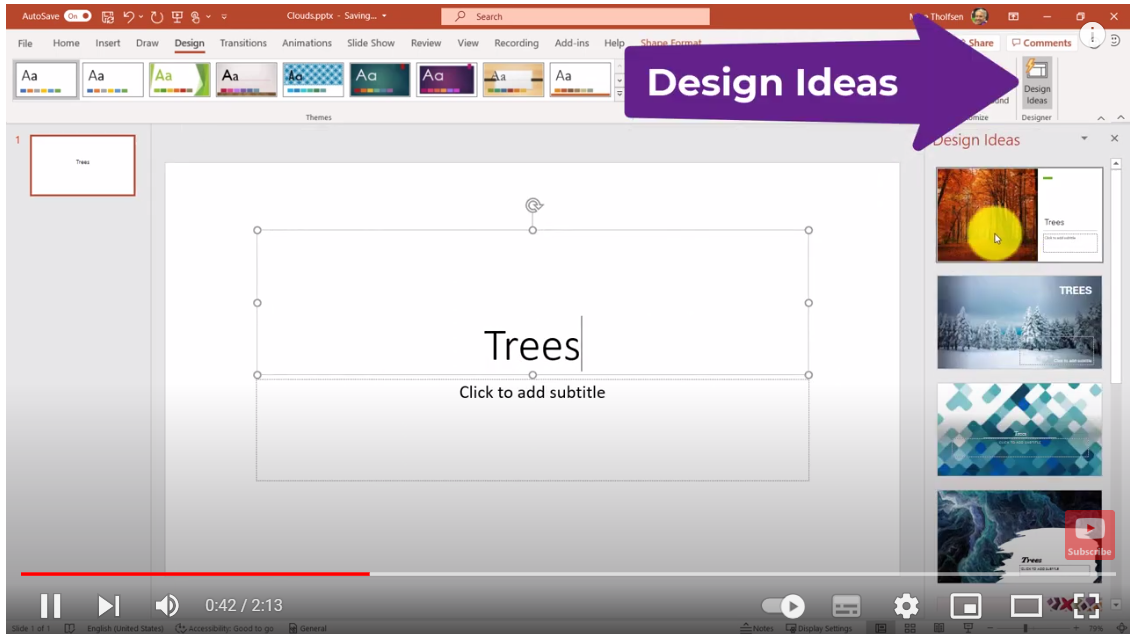Open Display Settings in status bar
Screen dimensions: 1130x634
tap(819, 628)
